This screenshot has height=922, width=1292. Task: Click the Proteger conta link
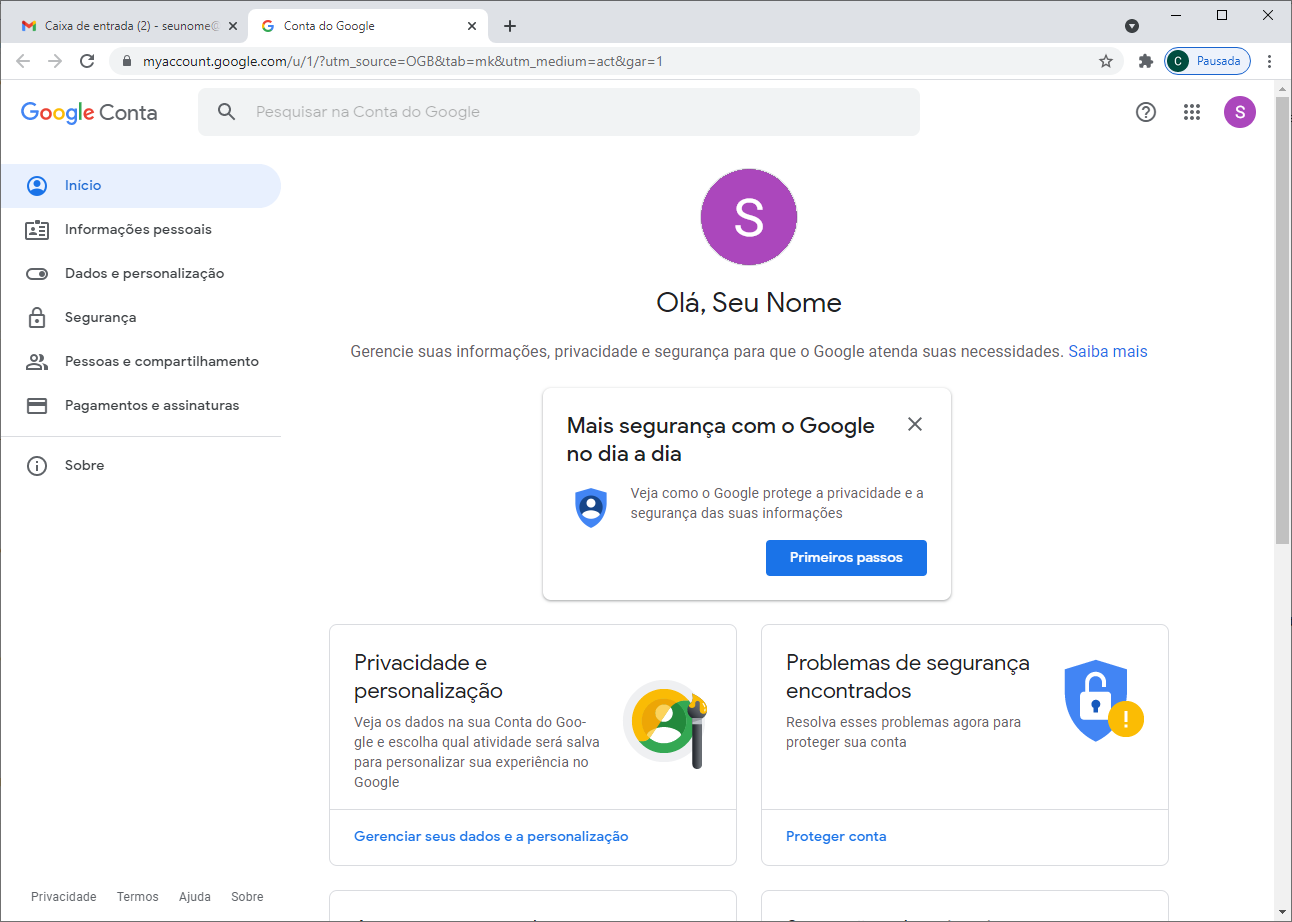tap(836, 837)
